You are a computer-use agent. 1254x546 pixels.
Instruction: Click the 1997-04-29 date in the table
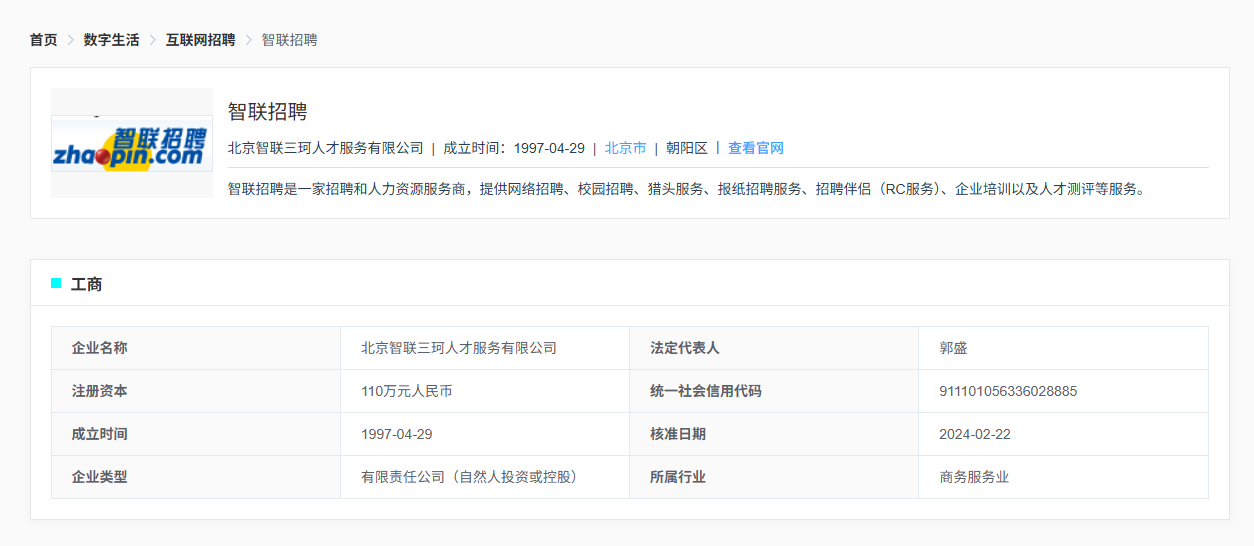click(396, 434)
